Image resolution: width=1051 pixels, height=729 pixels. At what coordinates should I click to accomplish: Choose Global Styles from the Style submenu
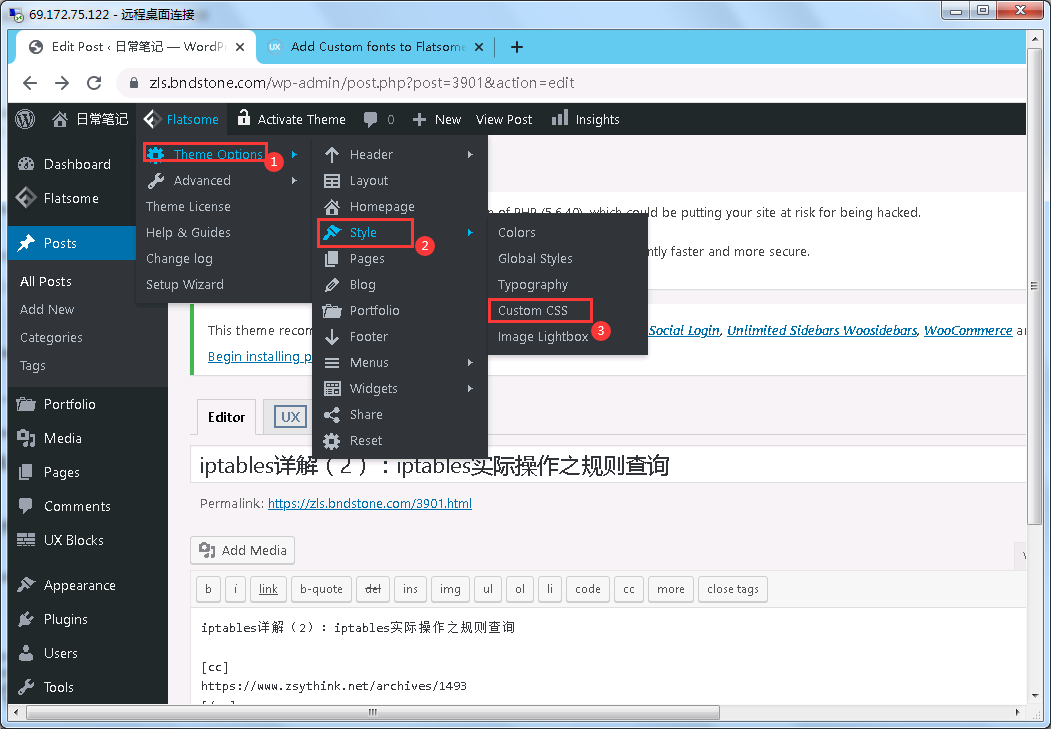pos(535,259)
